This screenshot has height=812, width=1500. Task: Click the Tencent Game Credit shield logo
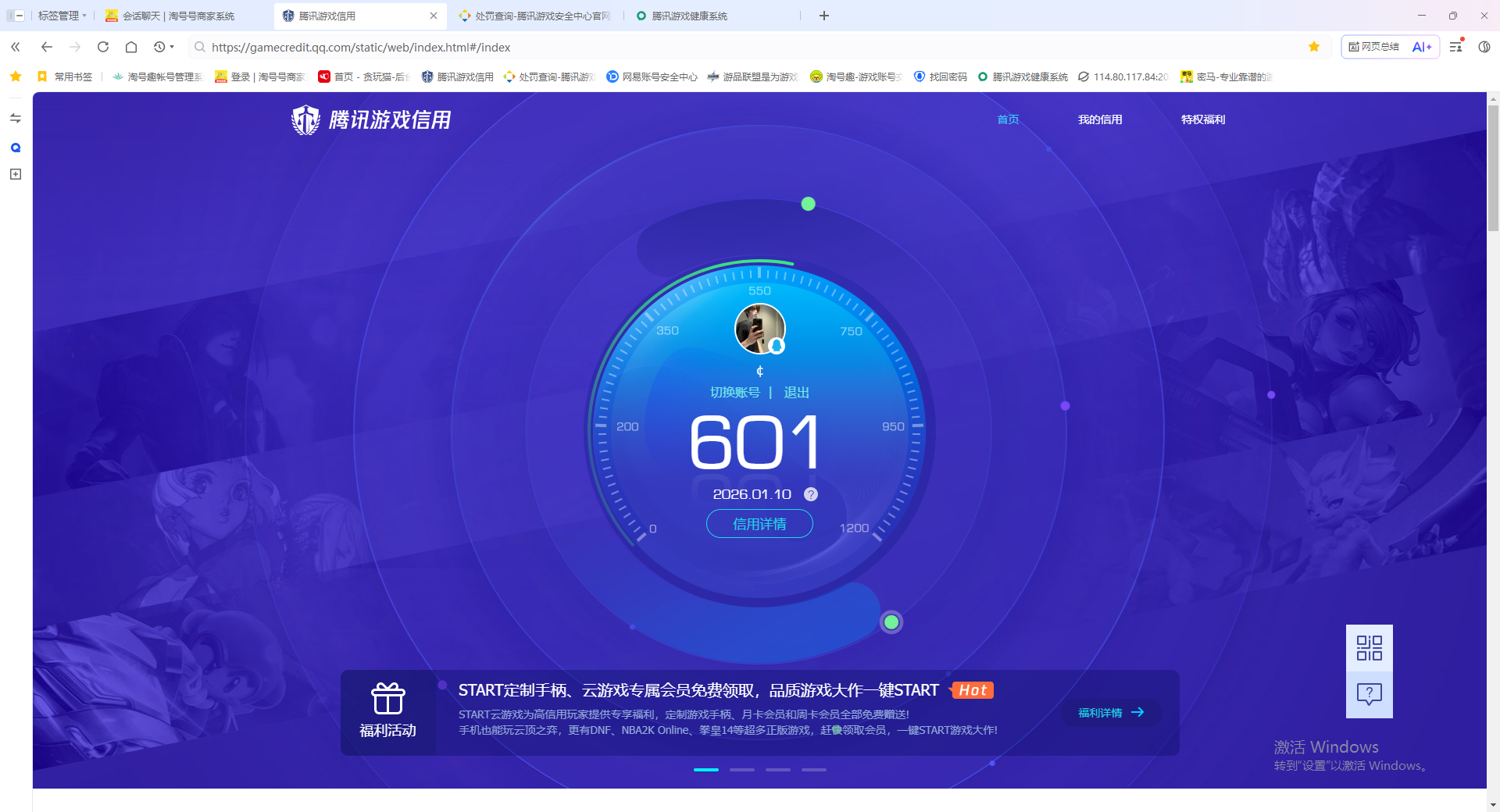pos(305,120)
